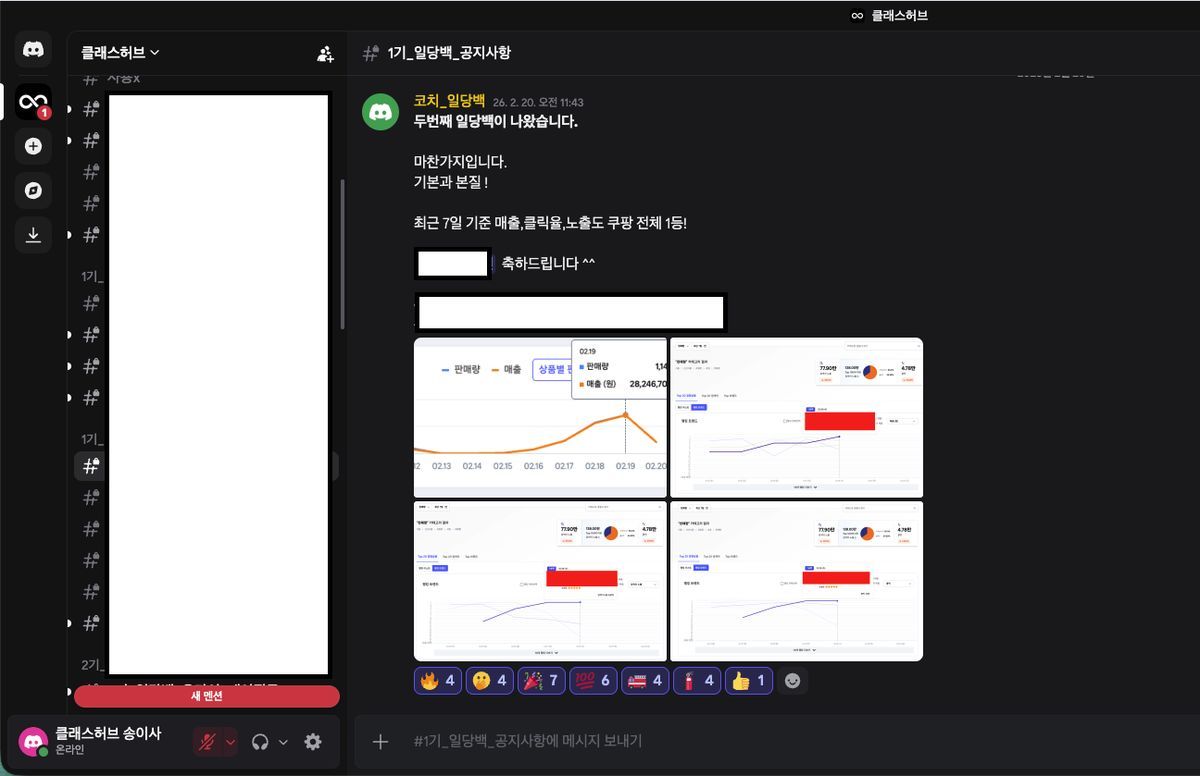The width and height of the screenshot is (1200, 776).
Task: Click the 코치_일당백 author name
Action: pos(446,100)
